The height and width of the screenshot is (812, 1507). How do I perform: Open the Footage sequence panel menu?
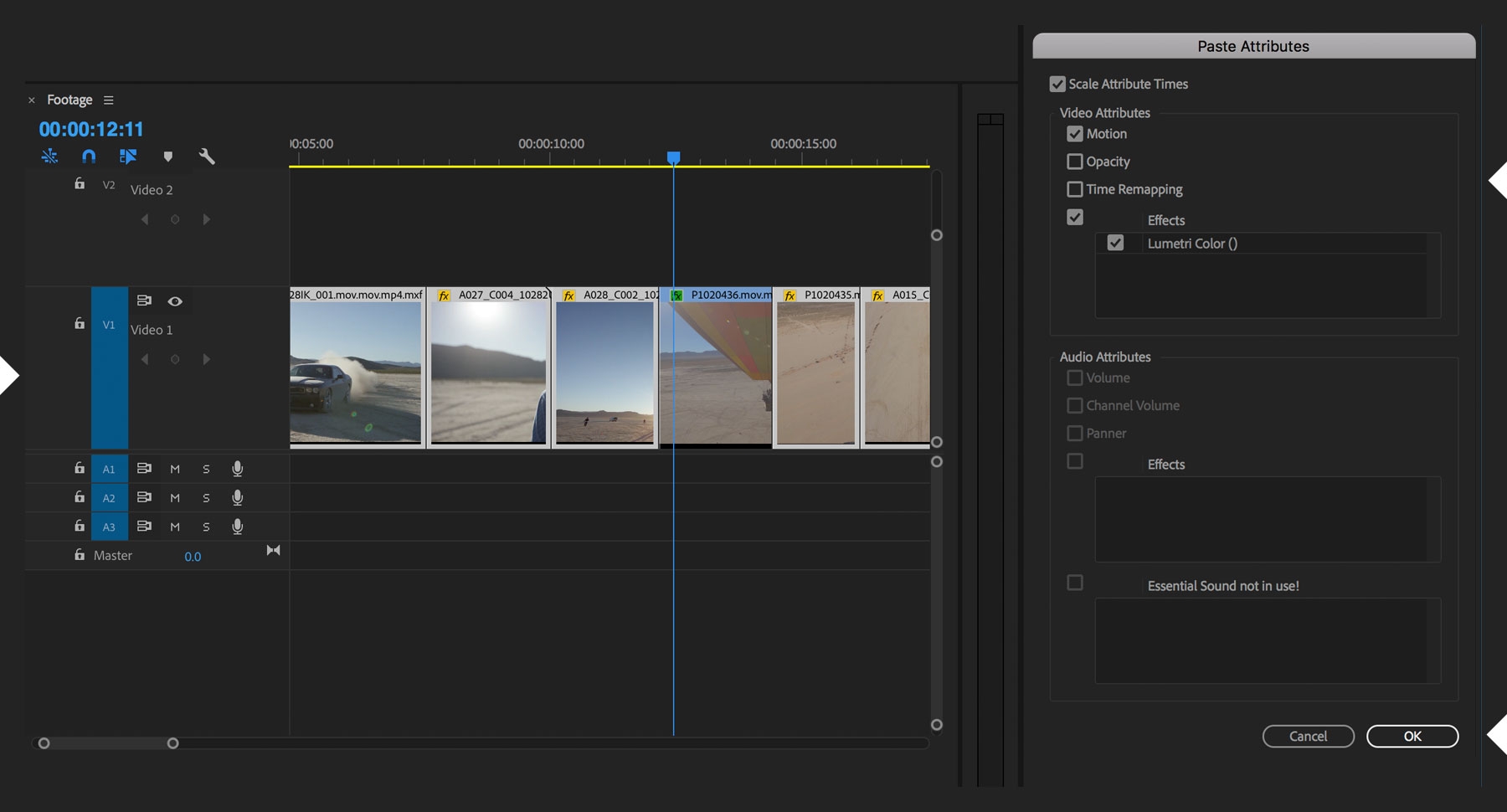(108, 100)
